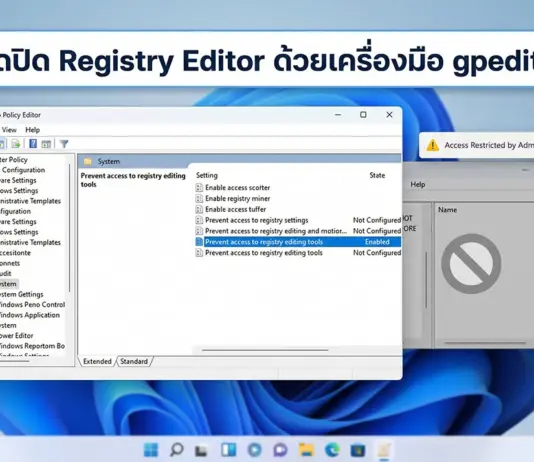Select the System Gettings tree item
The height and width of the screenshot is (462, 534).
22,294
